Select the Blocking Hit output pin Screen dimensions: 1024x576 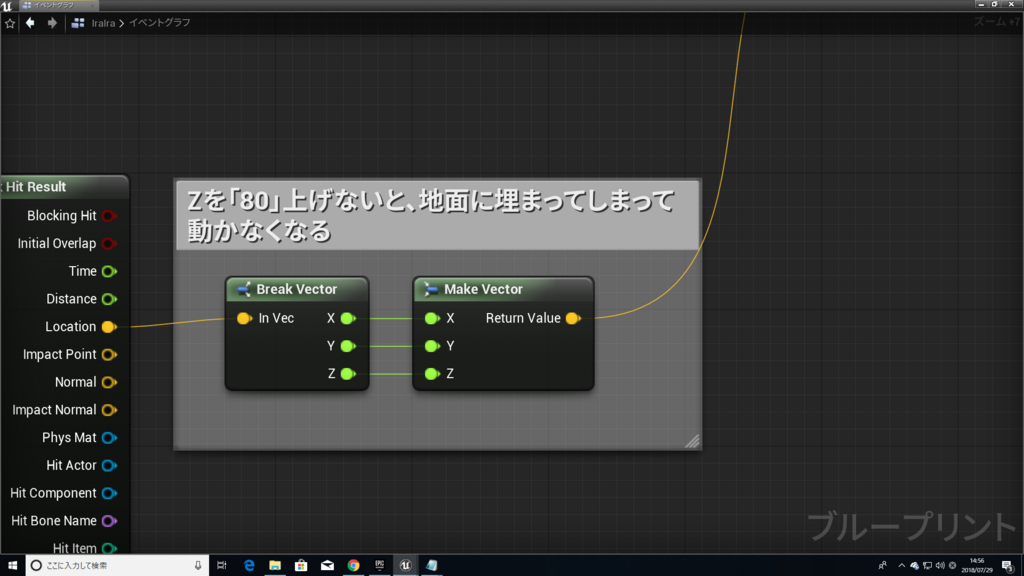pyautogui.click(x=109, y=215)
